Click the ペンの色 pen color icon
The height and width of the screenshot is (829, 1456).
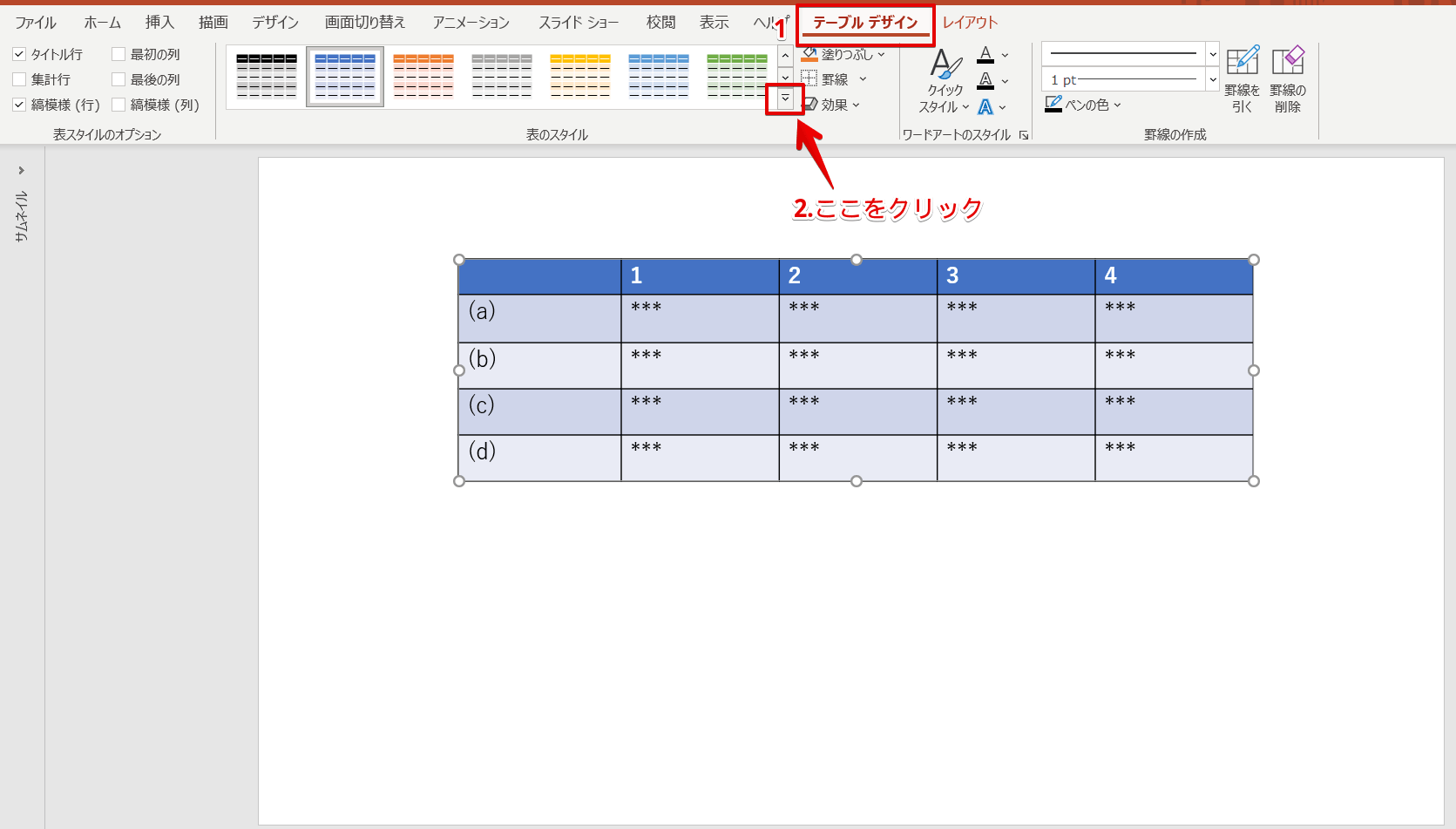[x=1053, y=105]
